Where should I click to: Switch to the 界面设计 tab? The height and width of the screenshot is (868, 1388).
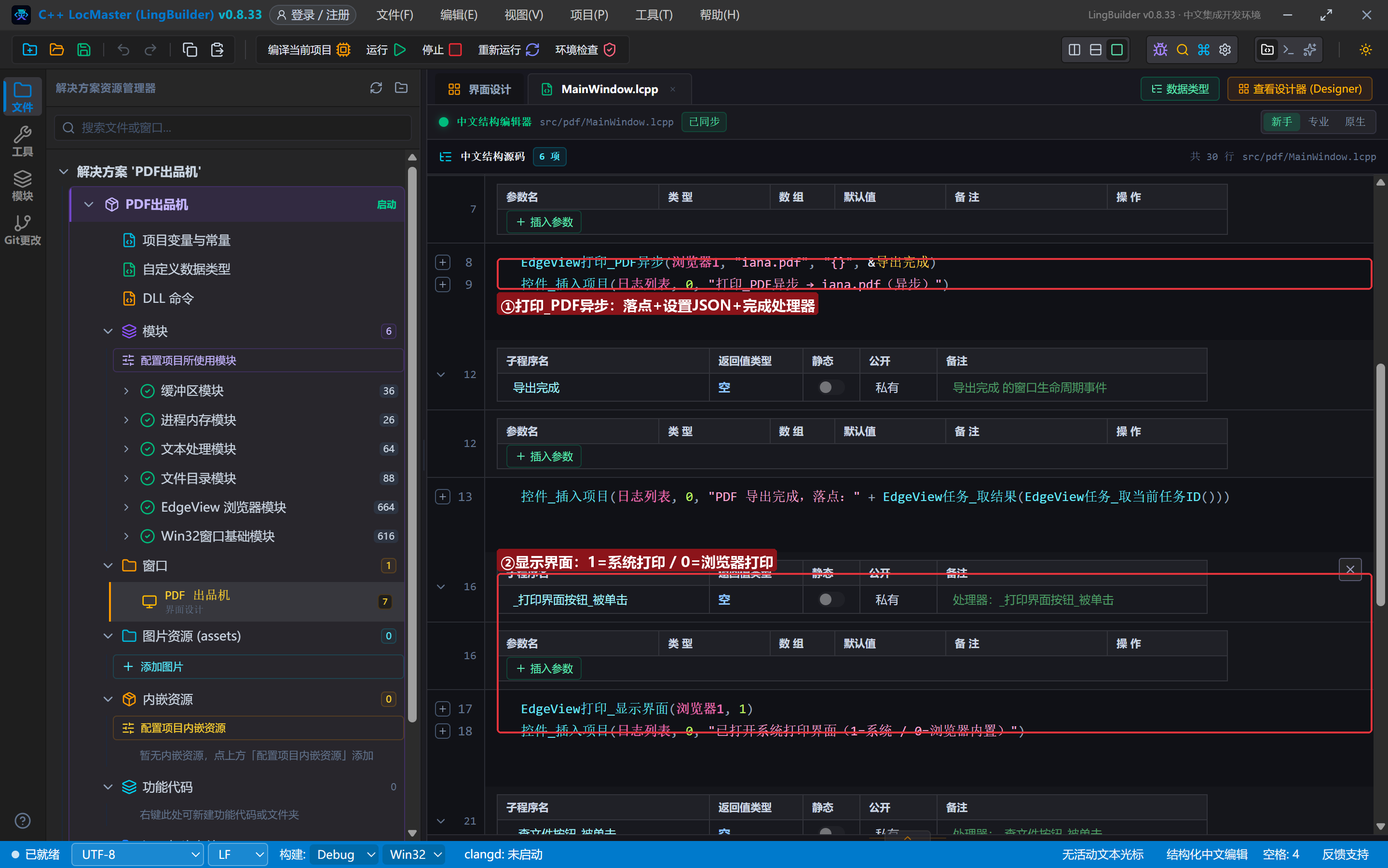pyautogui.click(x=479, y=89)
